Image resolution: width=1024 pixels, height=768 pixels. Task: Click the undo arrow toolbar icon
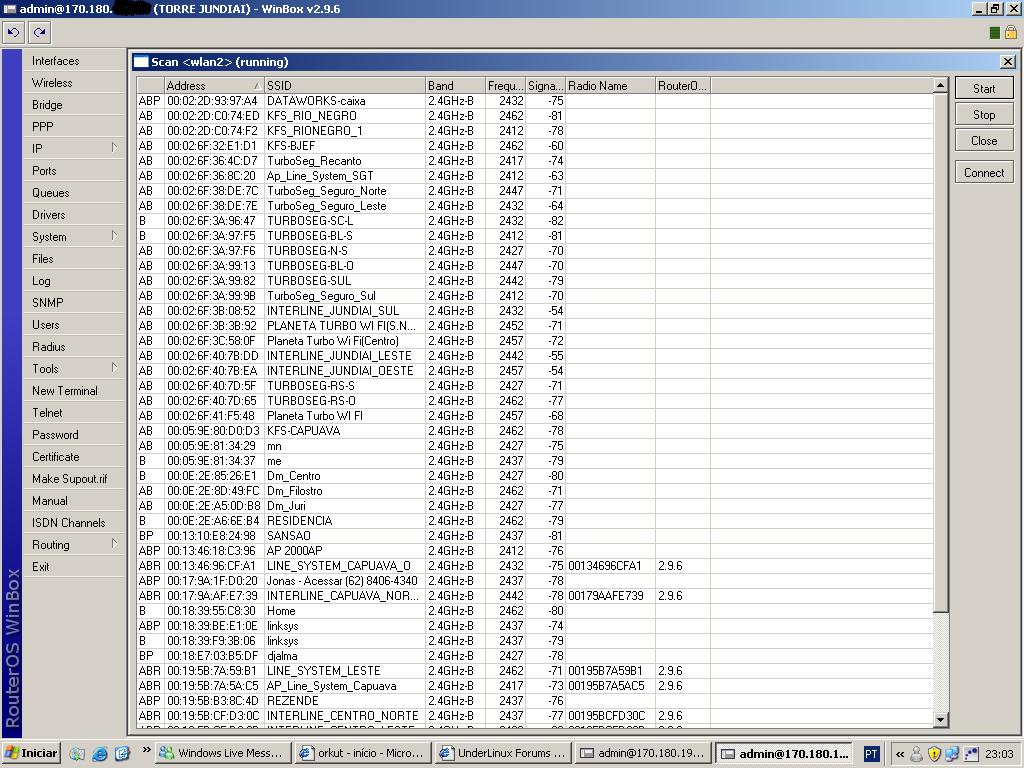(13, 32)
